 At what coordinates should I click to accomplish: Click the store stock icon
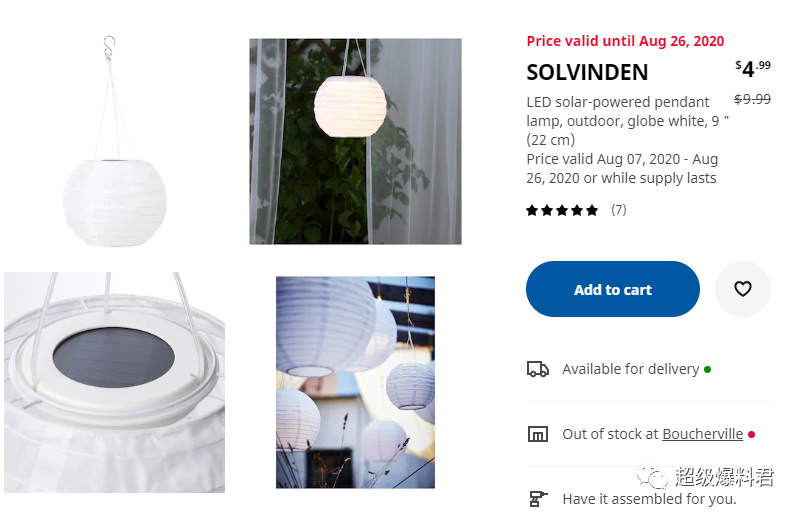[537, 434]
